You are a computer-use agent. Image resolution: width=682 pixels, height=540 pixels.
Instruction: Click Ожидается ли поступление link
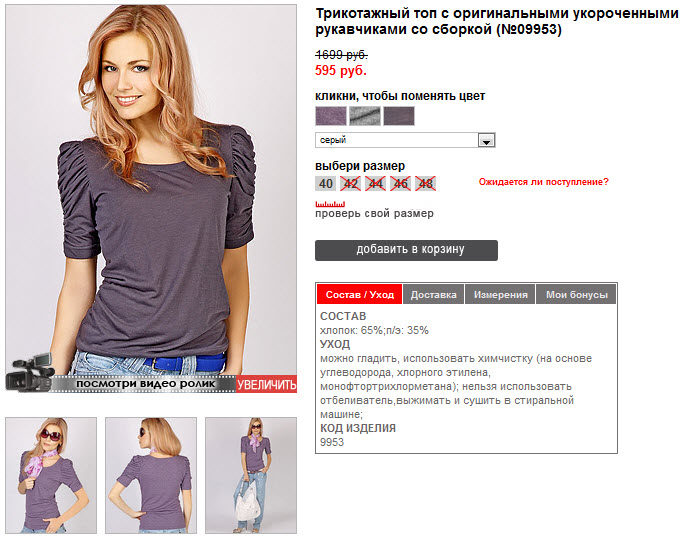(x=543, y=182)
